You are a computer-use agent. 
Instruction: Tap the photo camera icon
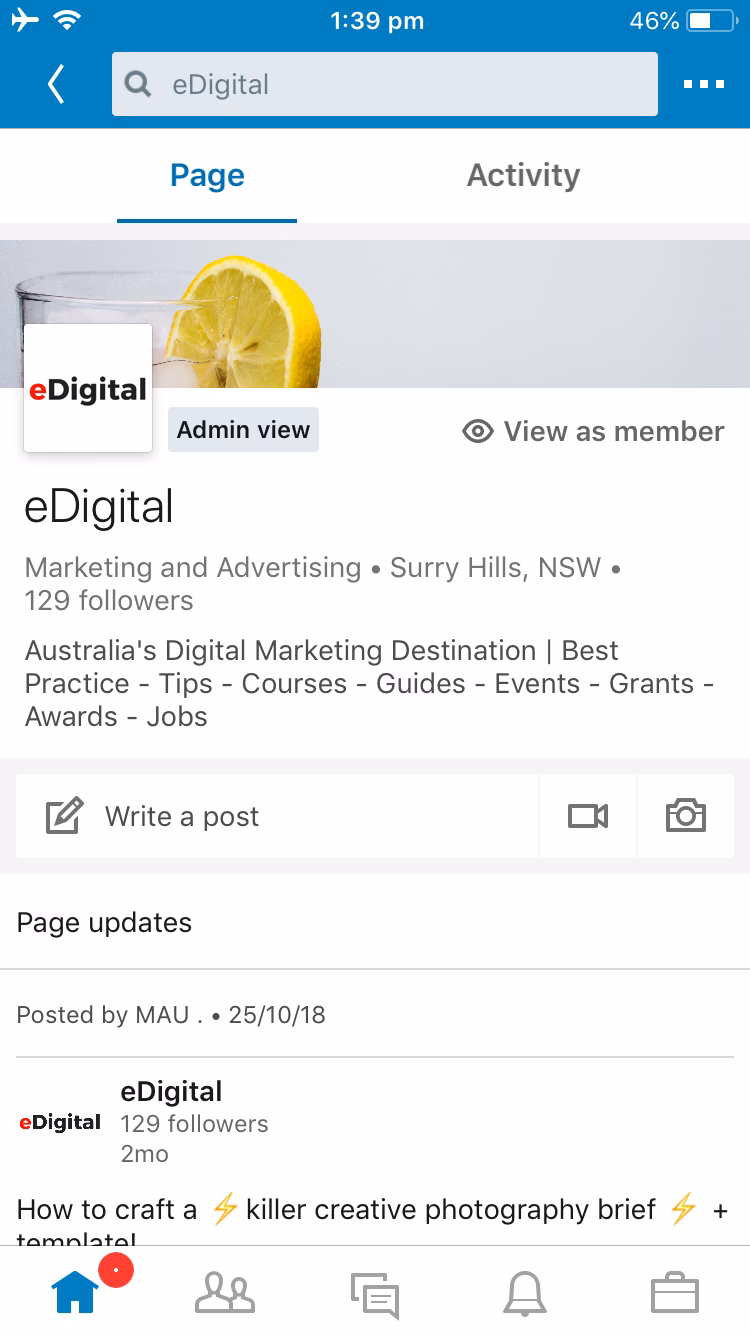[x=686, y=816]
